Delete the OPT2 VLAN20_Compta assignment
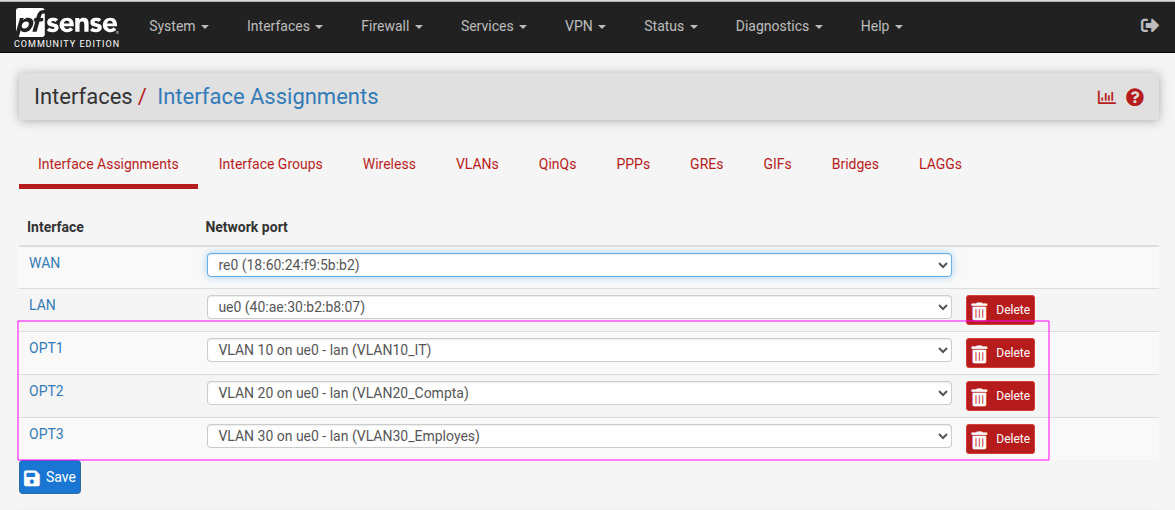1175x510 pixels. (x=999, y=396)
